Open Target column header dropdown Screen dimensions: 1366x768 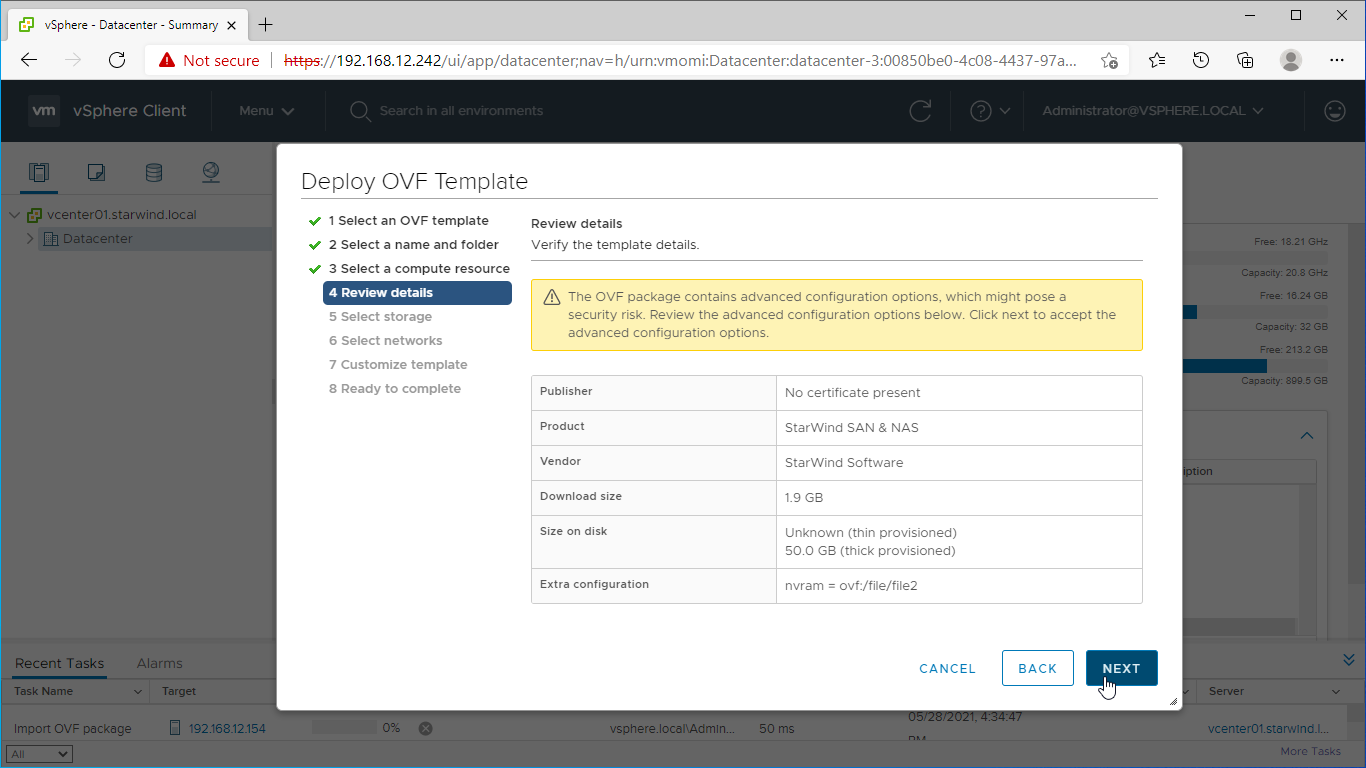[179, 691]
